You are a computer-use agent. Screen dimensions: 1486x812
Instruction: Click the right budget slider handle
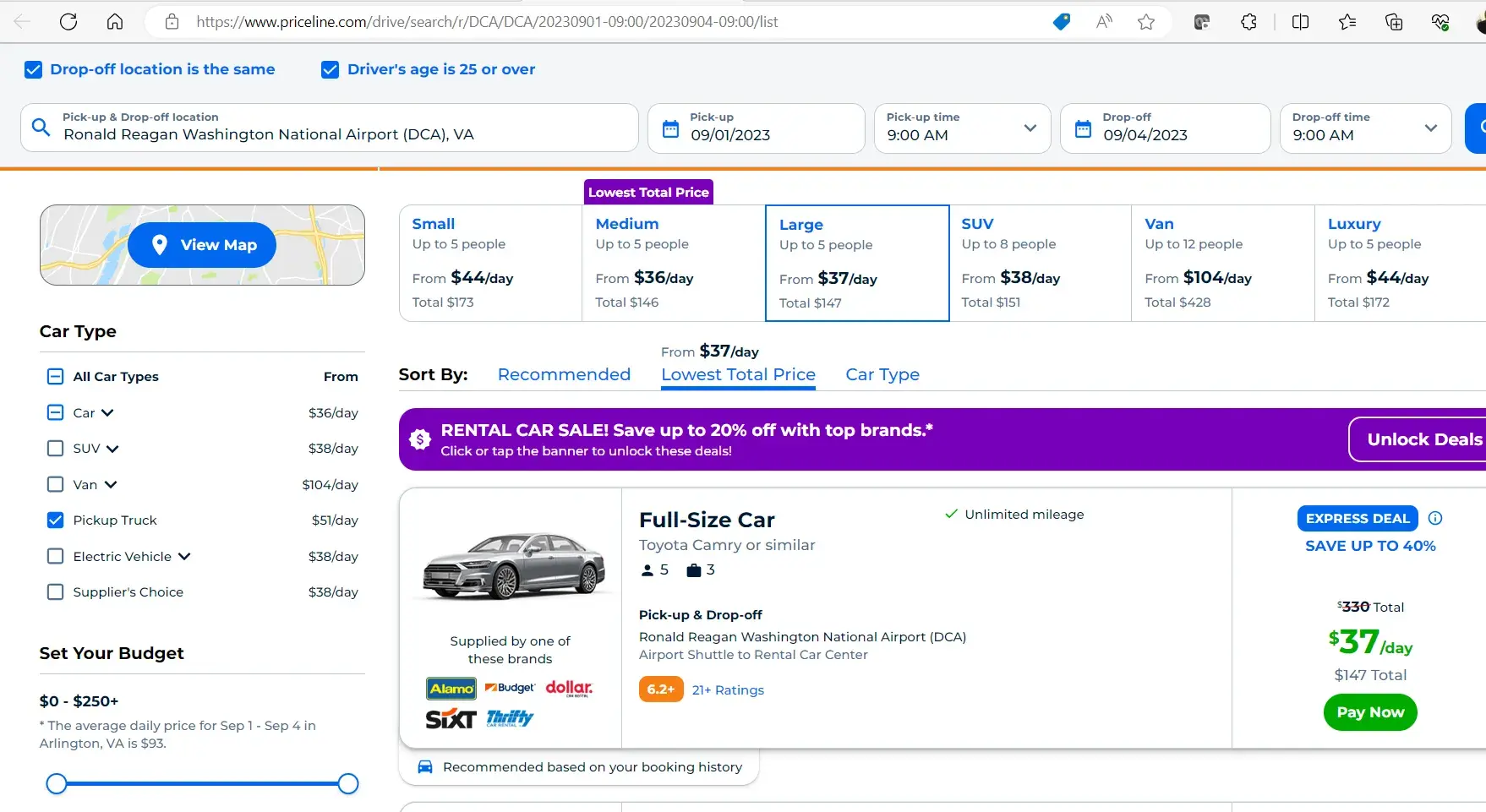[348, 784]
